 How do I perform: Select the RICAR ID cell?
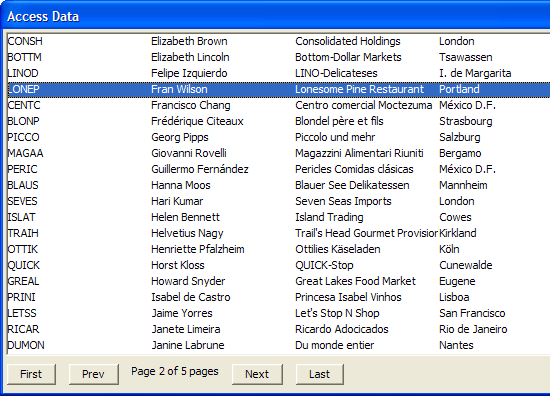pos(24,329)
